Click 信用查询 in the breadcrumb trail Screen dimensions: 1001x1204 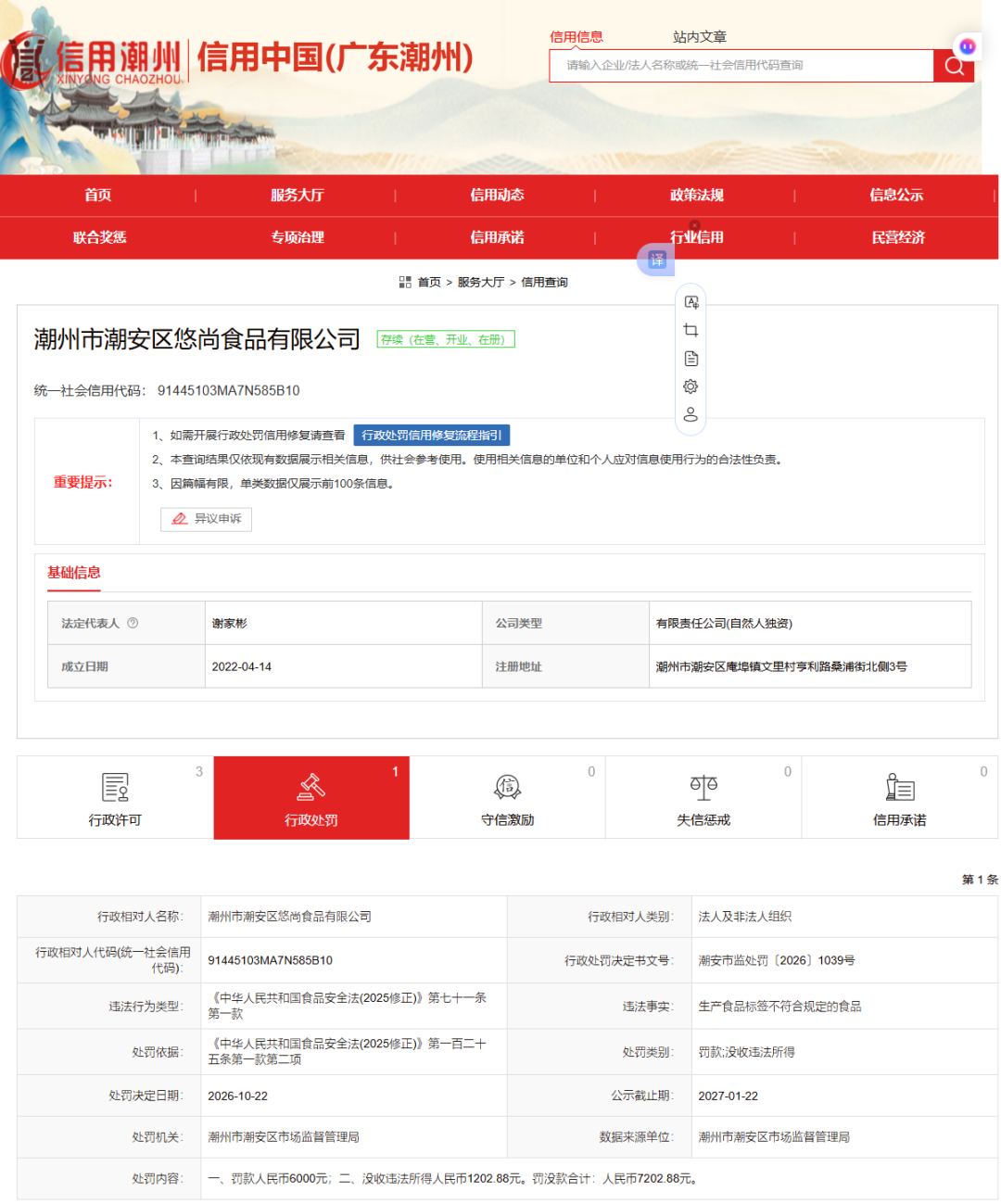545,282
